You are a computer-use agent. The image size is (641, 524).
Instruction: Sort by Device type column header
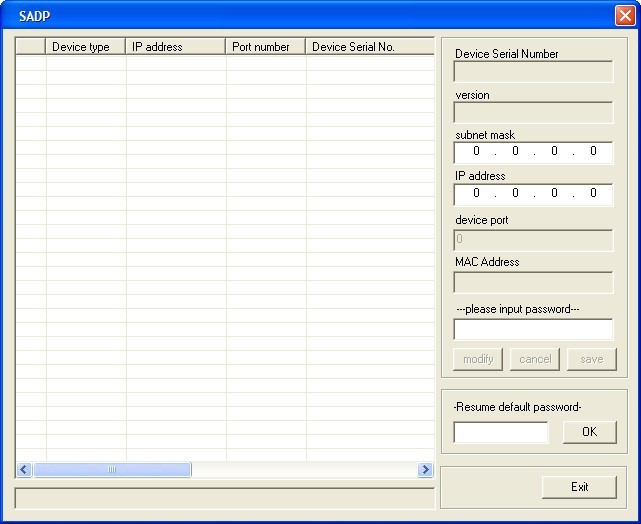85,47
